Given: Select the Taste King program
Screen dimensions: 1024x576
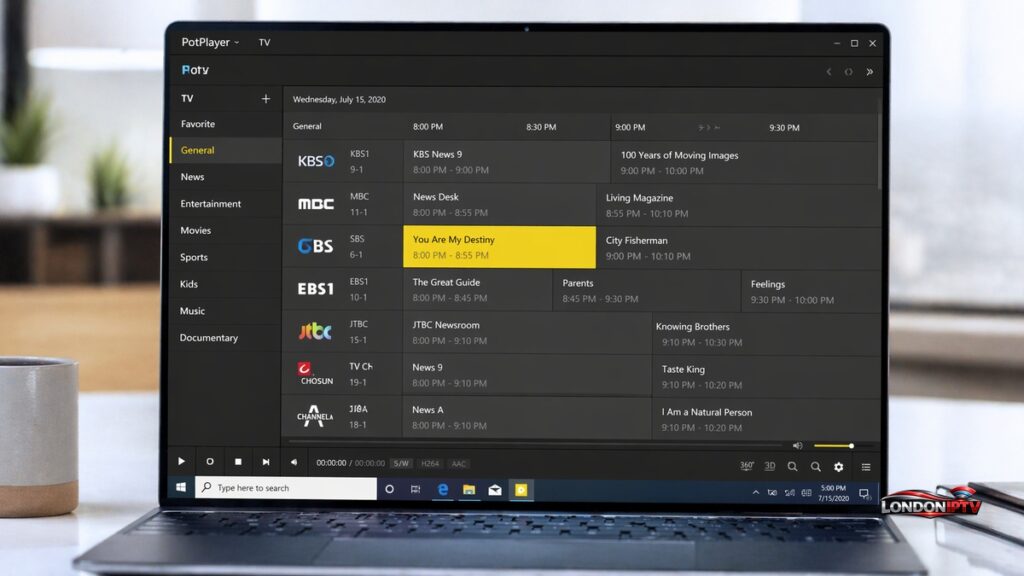Looking at the screenshot, I should (x=766, y=376).
